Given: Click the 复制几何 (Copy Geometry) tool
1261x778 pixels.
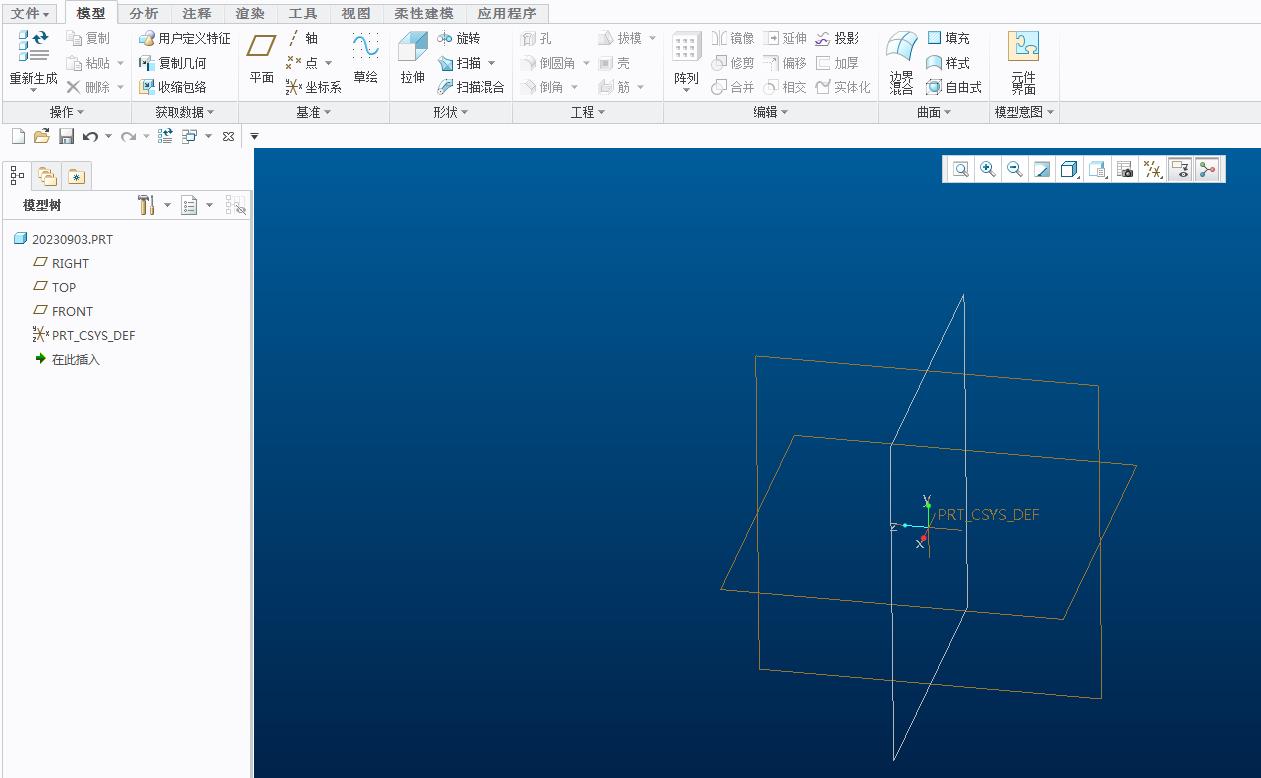Looking at the screenshot, I should pyautogui.click(x=172, y=62).
